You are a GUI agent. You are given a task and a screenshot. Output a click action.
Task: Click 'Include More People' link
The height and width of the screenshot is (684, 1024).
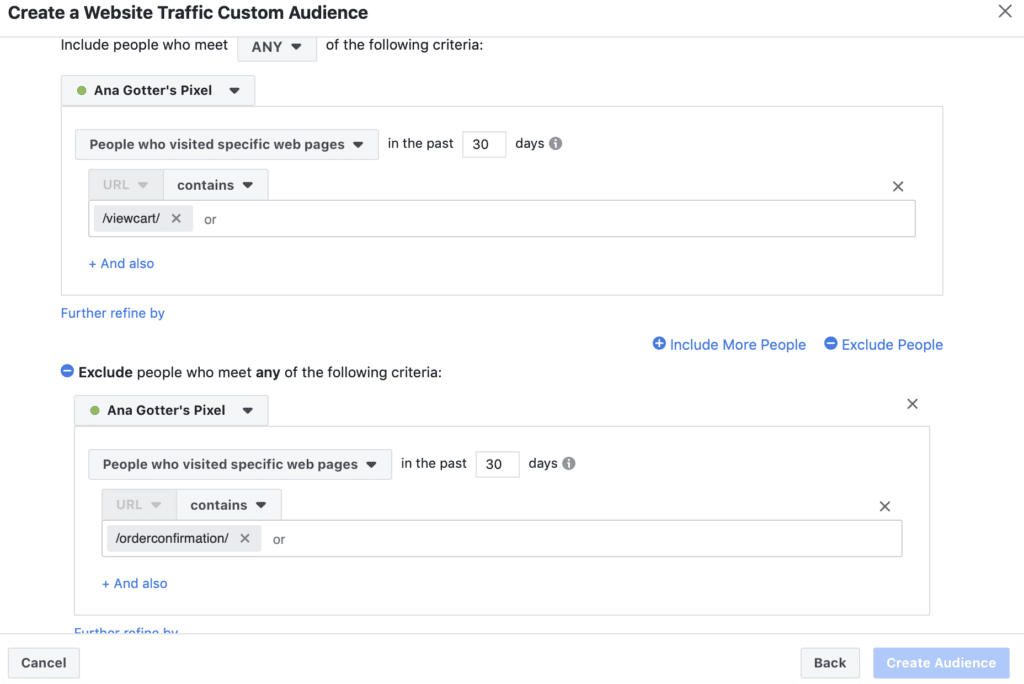[729, 344]
